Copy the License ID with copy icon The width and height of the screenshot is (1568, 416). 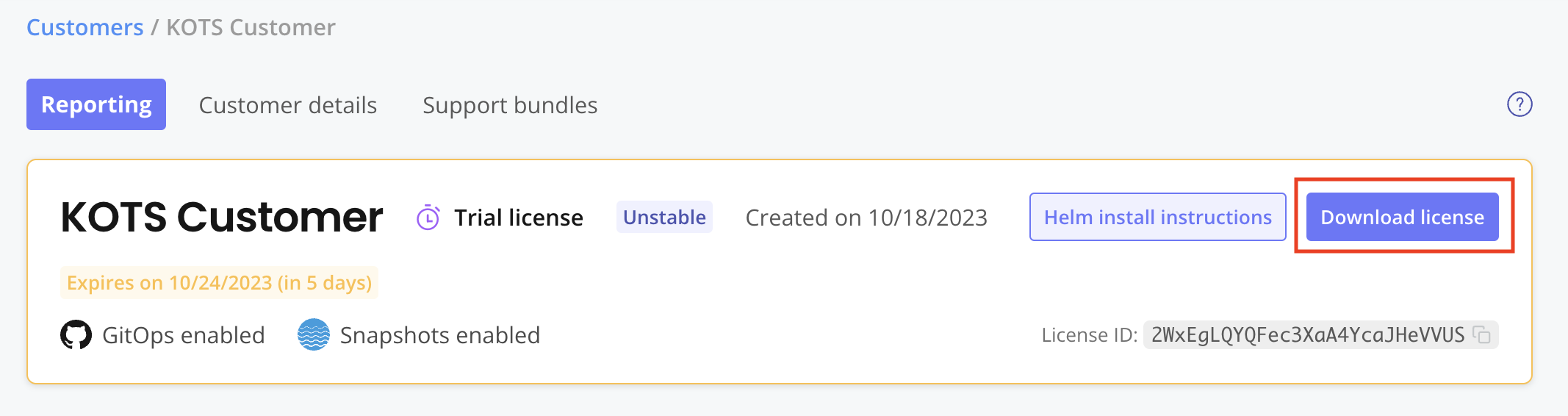[x=1482, y=335]
